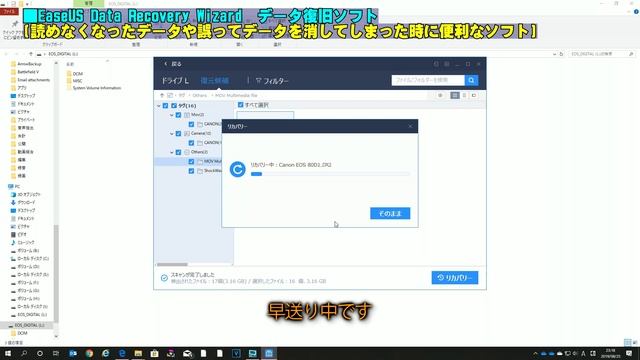Viewport: 640px width, 360px height.
Task: Click the recovery progress bar
Action: point(330,174)
